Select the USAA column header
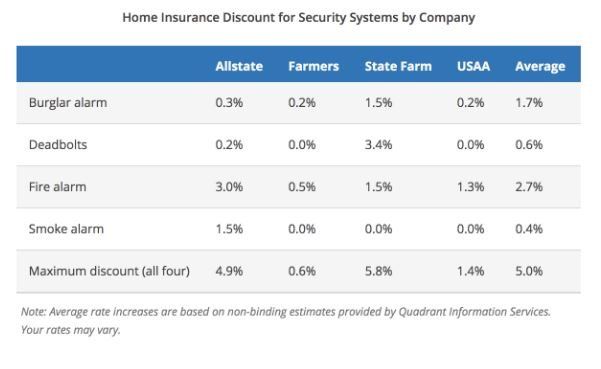The width and height of the screenshot is (601, 369). (473, 66)
